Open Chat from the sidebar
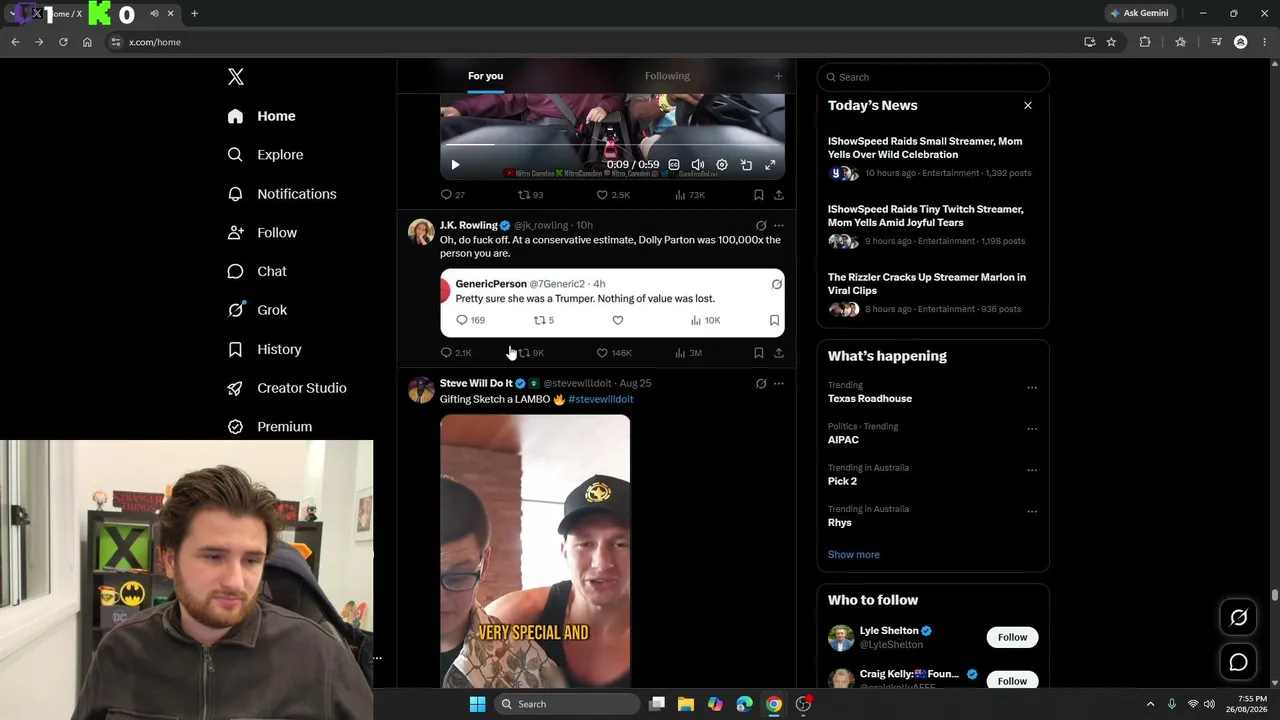 257,271
